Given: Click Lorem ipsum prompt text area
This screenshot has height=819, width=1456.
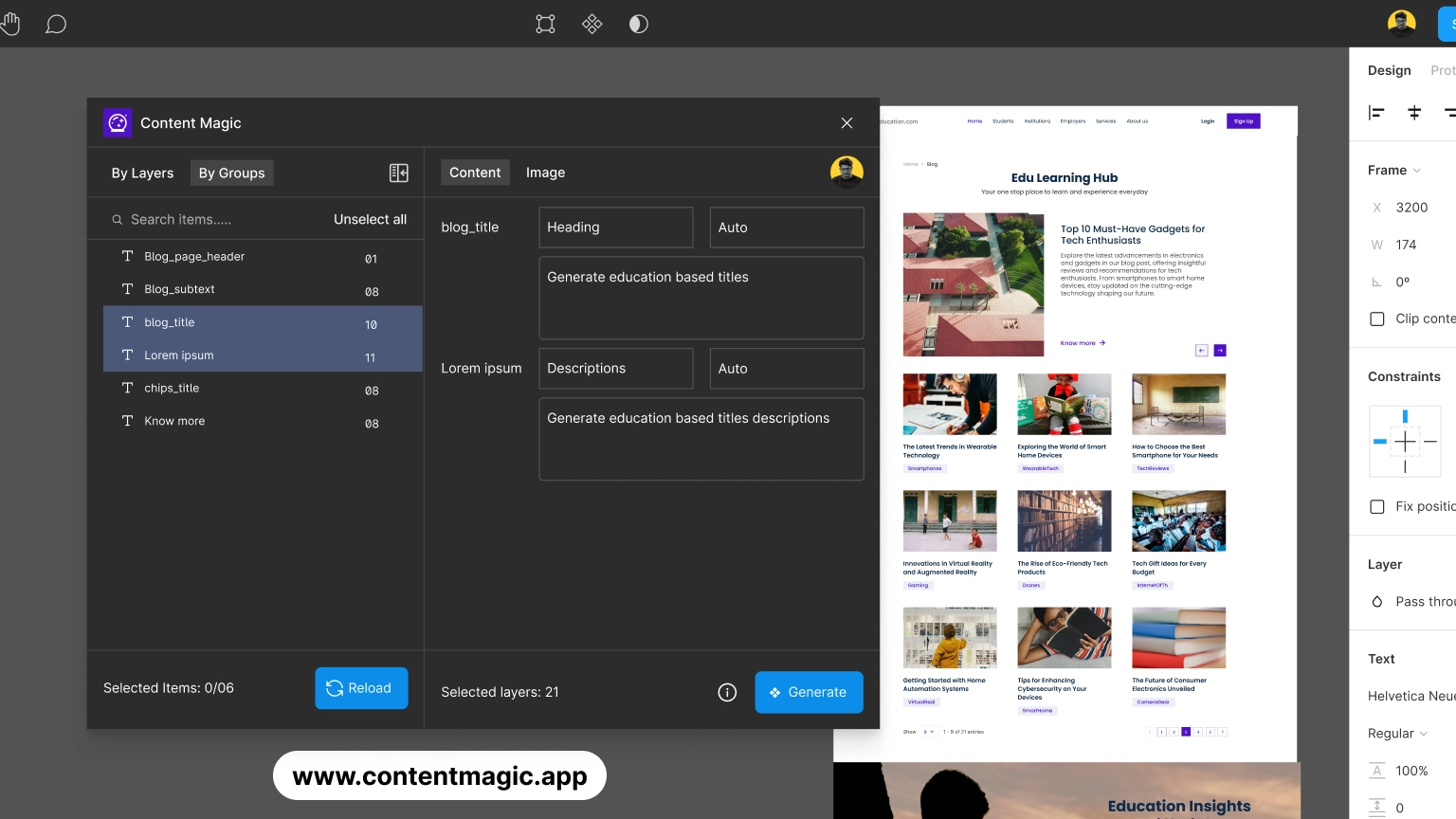Looking at the screenshot, I should point(701,439).
